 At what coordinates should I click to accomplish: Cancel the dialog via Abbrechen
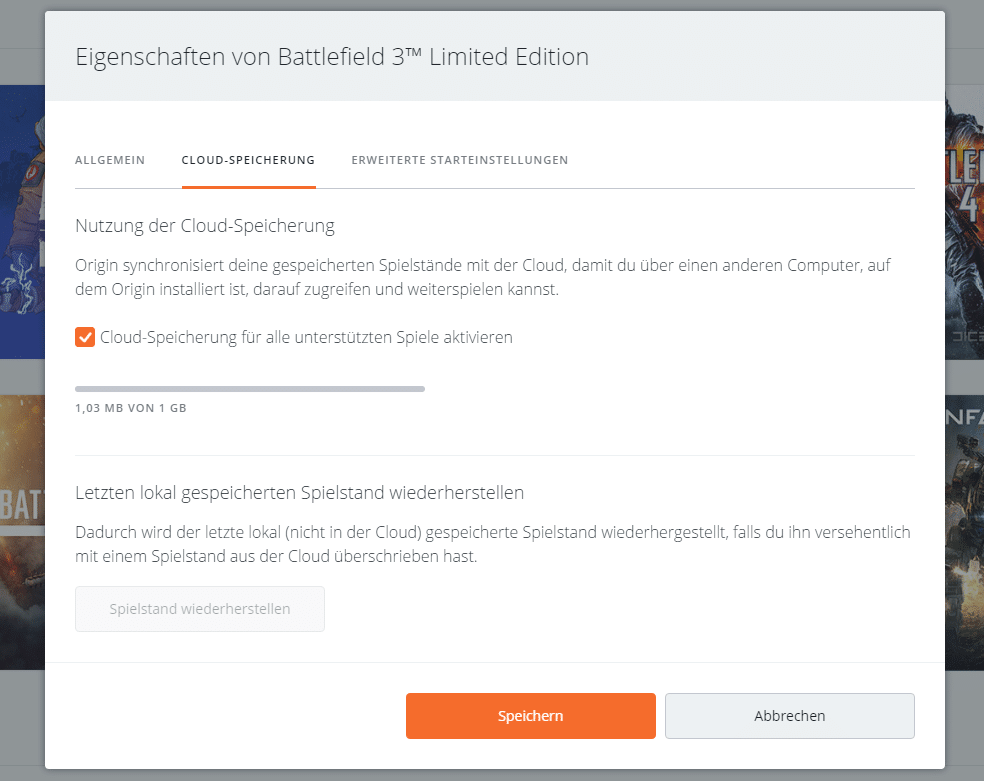(x=789, y=716)
